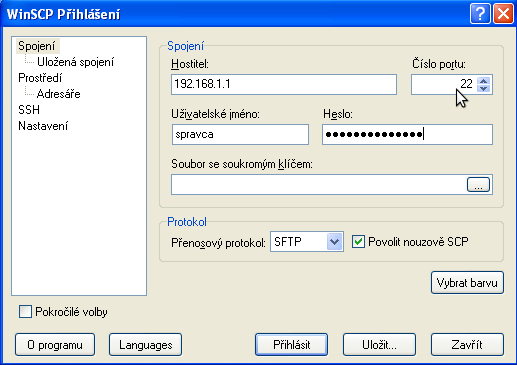Open Nastavení in the navigation tree
Viewport: 517px width, 365px height.
43,126
